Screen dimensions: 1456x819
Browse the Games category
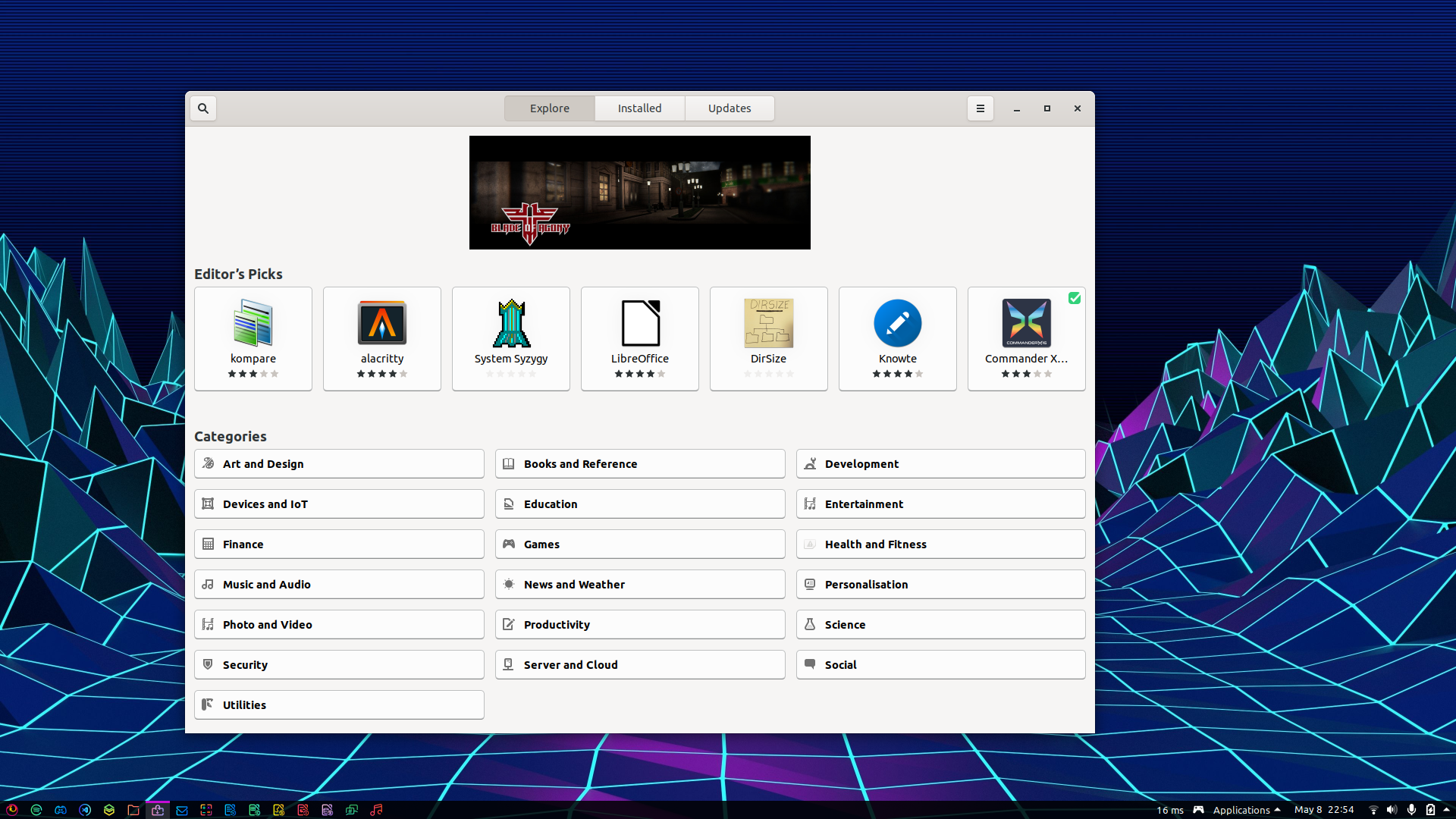tap(639, 544)
